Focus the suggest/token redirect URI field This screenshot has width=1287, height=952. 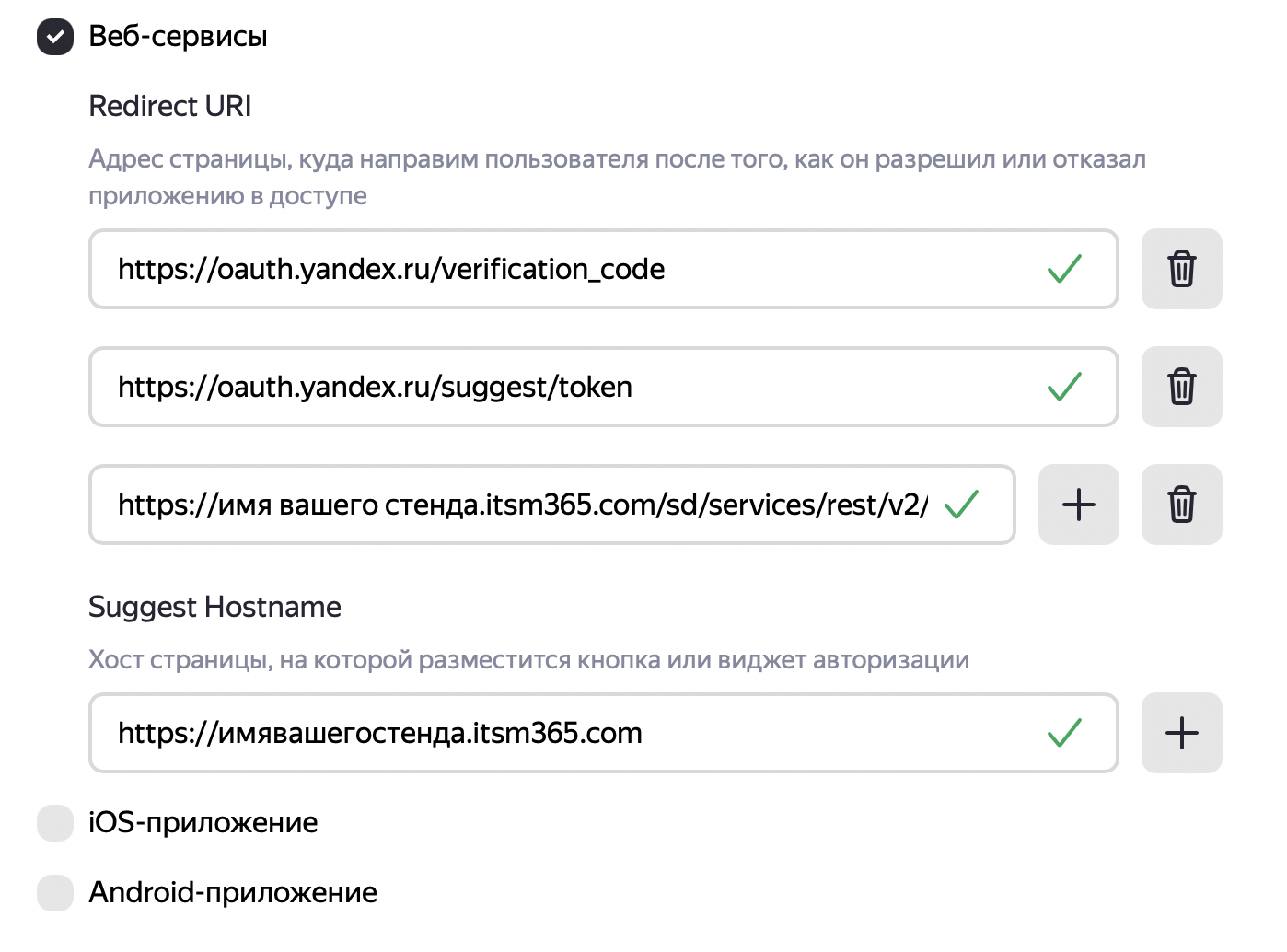tap(552, 387)
